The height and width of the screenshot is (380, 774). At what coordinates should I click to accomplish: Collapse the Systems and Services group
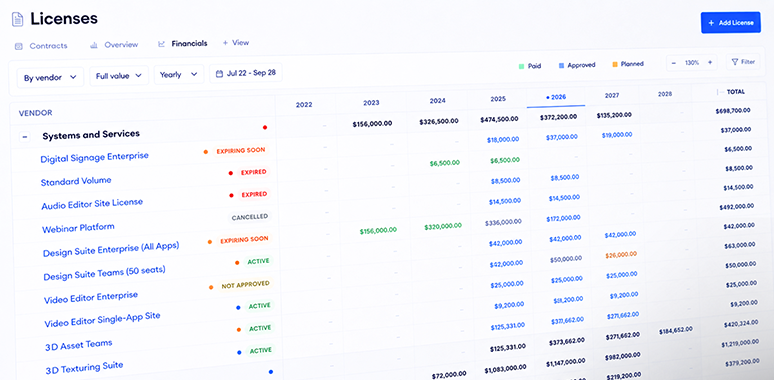point(25,137)
